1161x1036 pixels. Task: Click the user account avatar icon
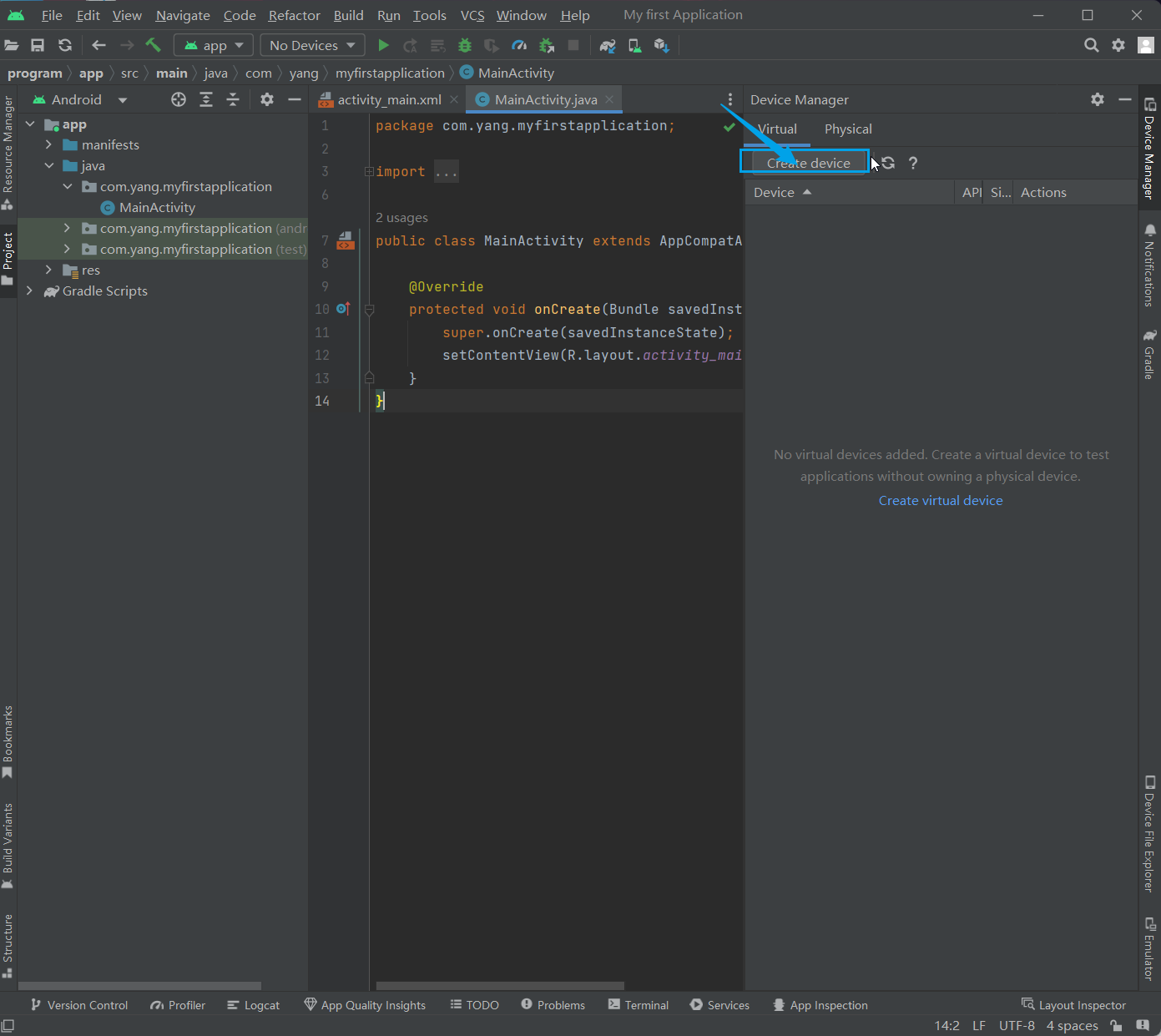coord(1146,45)
